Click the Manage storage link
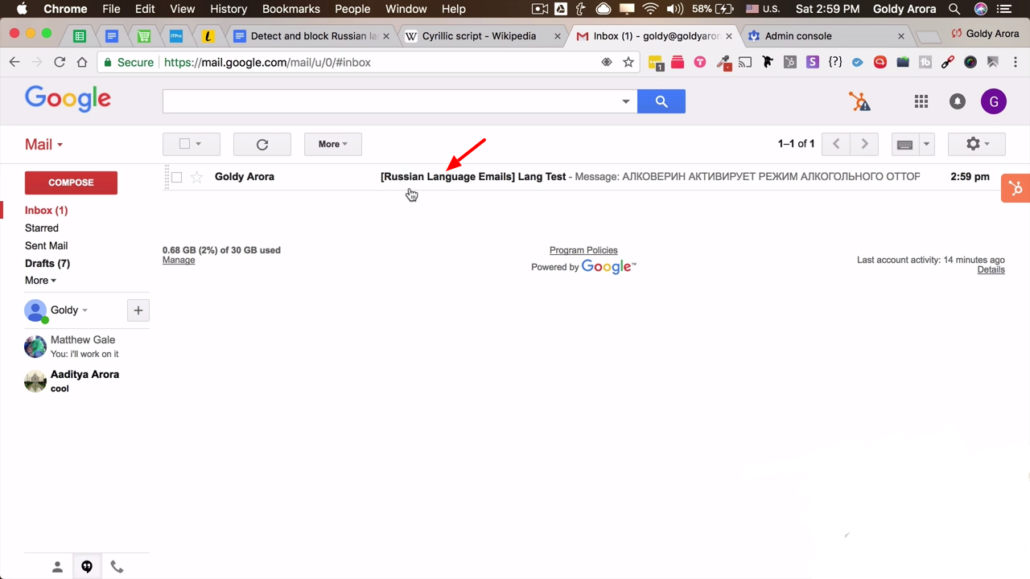The width and height of the screenshot is (1030, 579). click(179, 260)
